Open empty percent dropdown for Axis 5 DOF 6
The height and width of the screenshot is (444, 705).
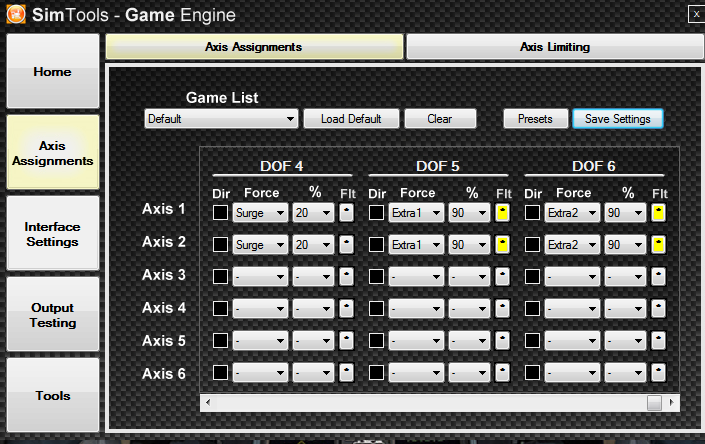[x=625, y=341]
